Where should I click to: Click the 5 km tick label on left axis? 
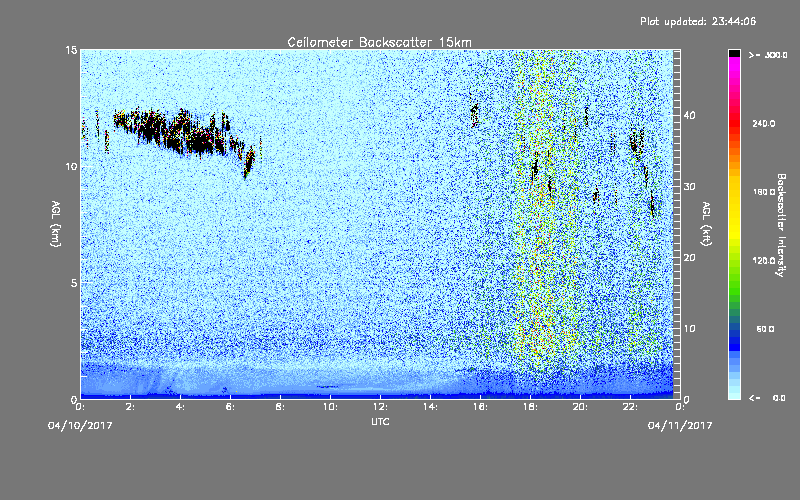pyautogui.click(x=74, y=283)
